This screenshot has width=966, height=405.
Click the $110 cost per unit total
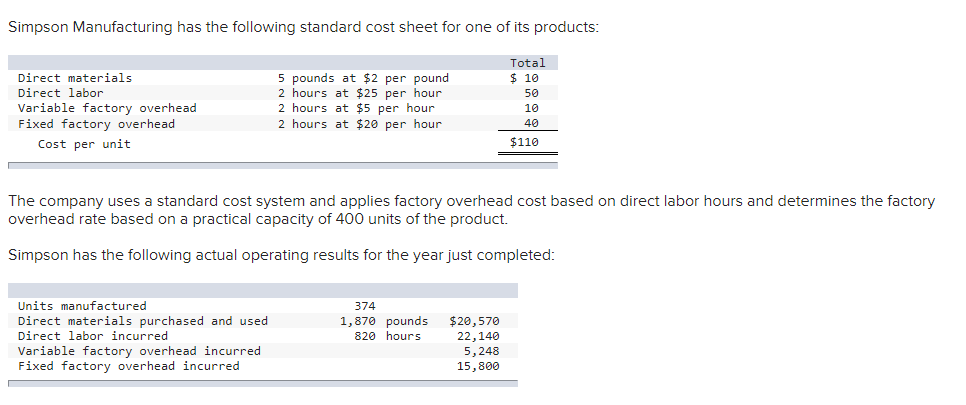click(524, 143)
